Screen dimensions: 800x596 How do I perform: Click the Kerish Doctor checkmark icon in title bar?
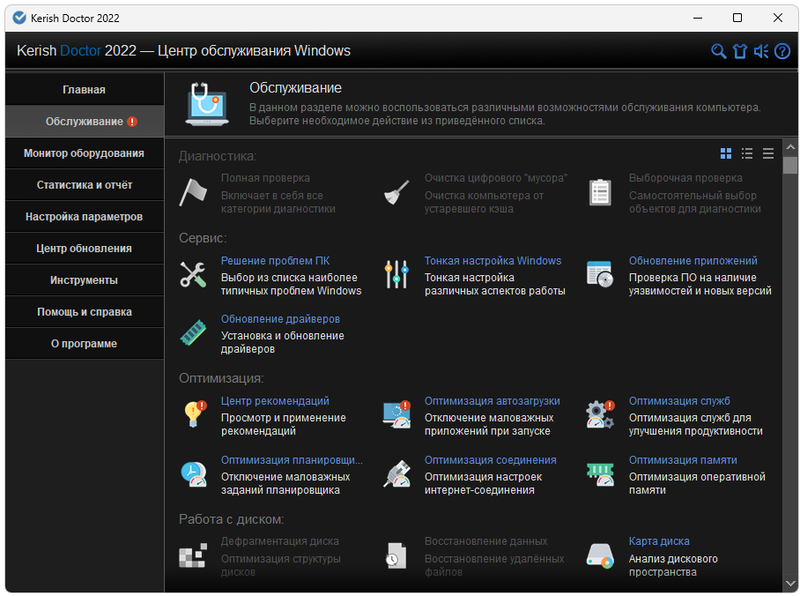(19, 18)
